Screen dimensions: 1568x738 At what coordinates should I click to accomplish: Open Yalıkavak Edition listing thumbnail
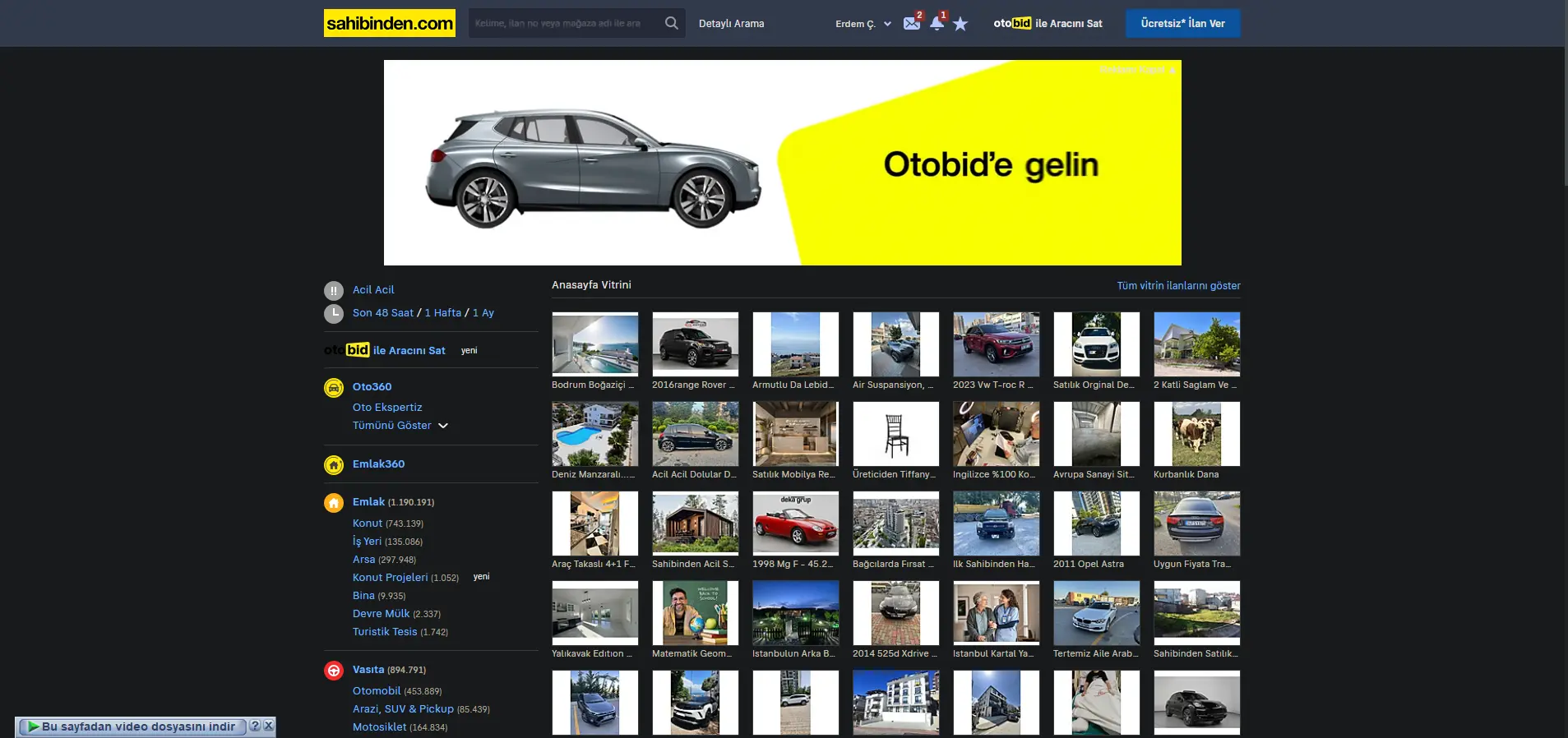[595, 613]
